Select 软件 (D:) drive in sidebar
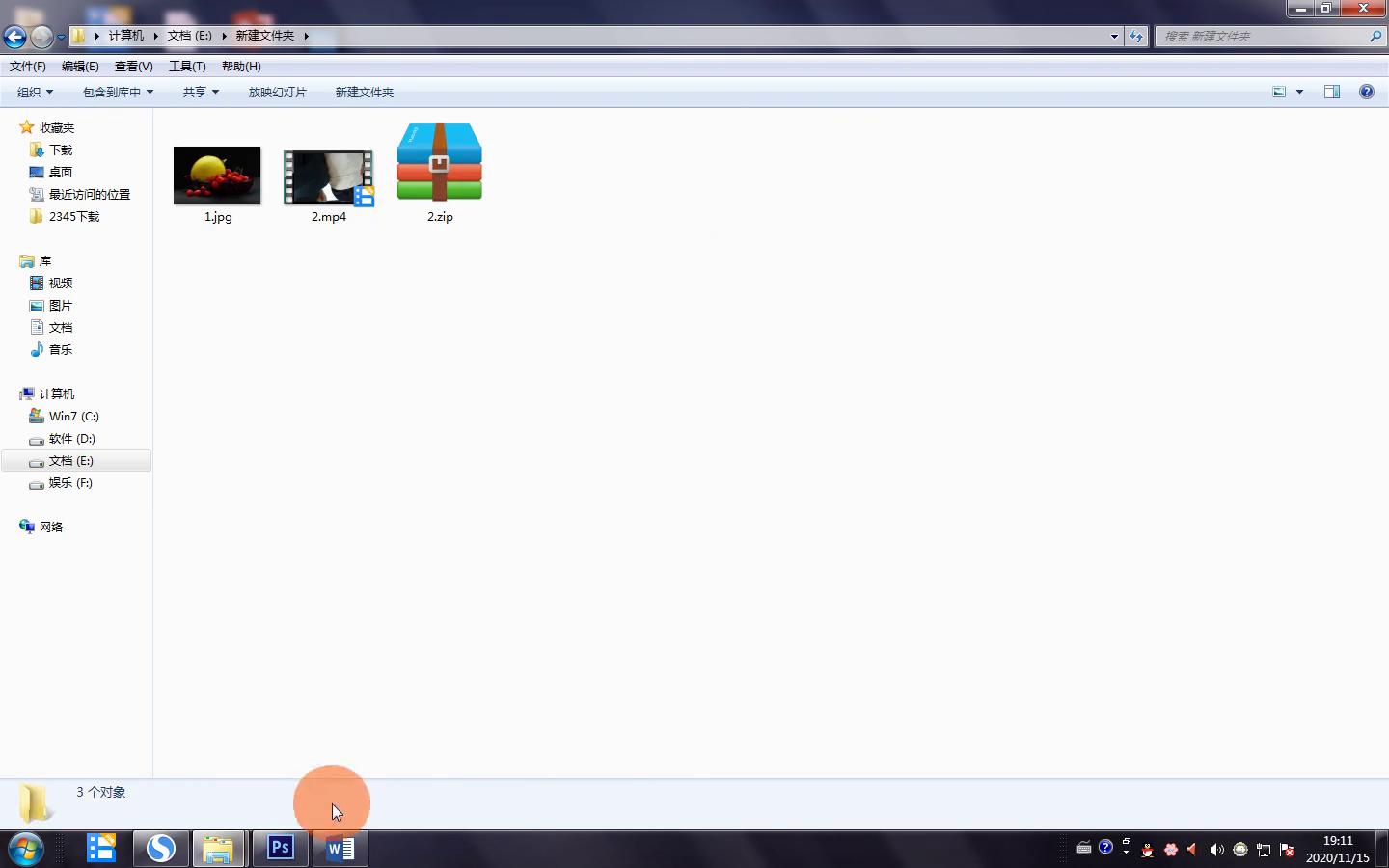1389x868 pixels. pos(71,439)
